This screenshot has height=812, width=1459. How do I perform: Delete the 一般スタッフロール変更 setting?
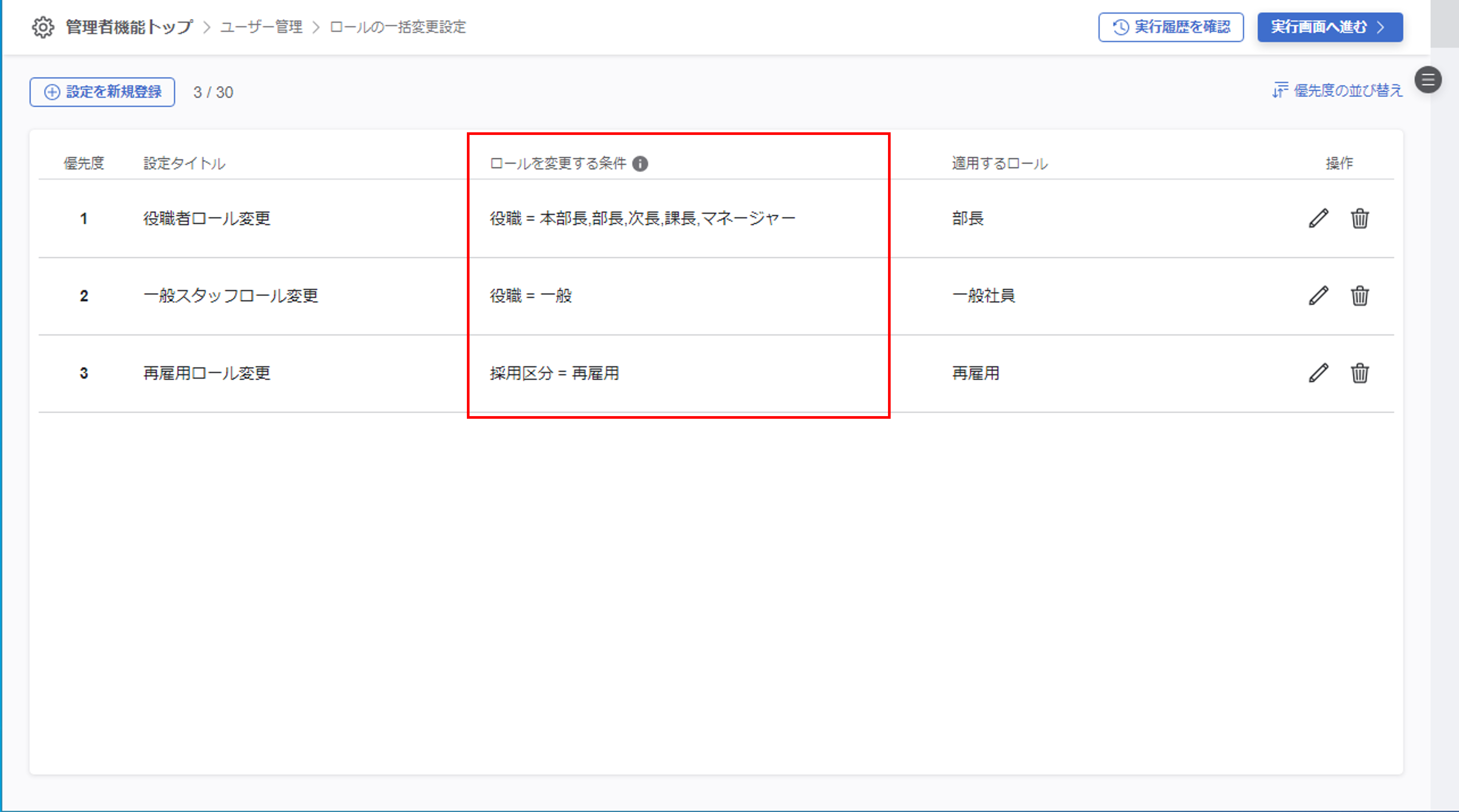click(1359, 295)
